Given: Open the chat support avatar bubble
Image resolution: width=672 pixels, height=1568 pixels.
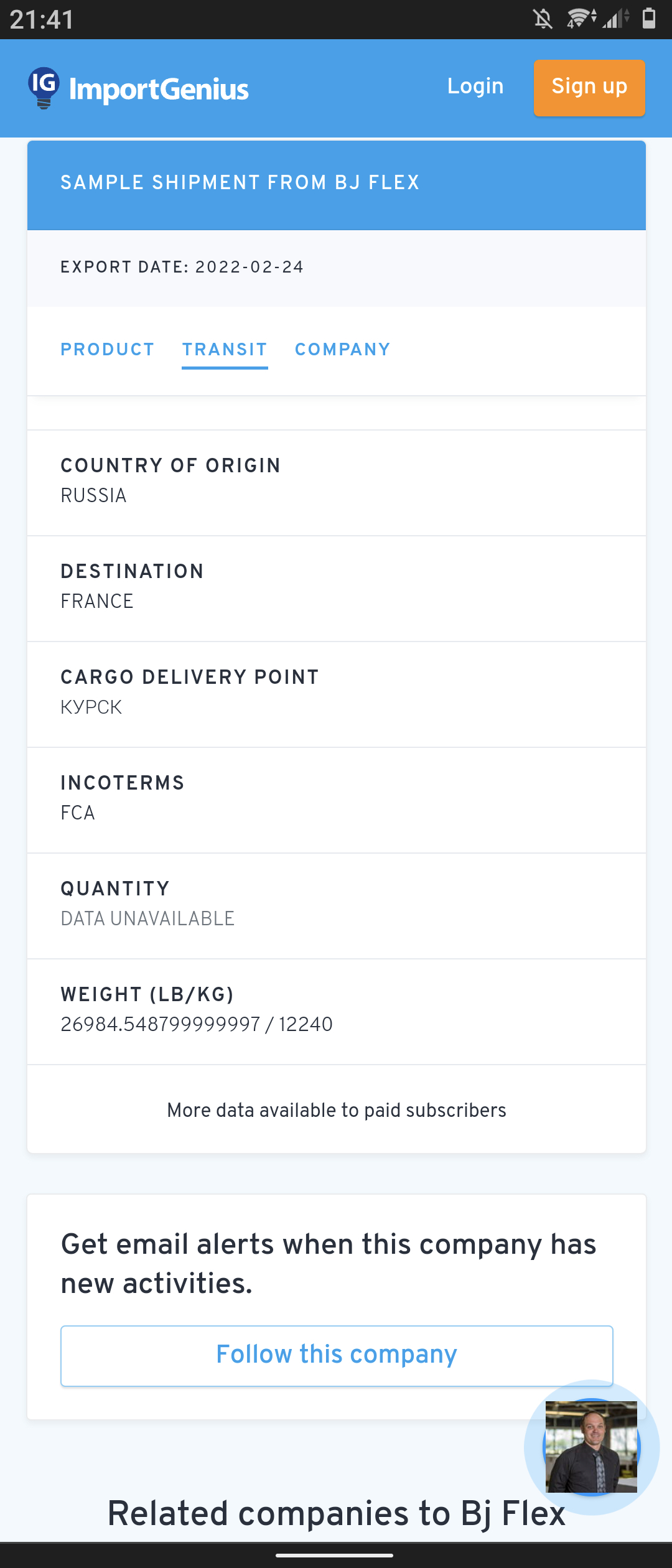Looking at the screenshot, I should 591,1447.
